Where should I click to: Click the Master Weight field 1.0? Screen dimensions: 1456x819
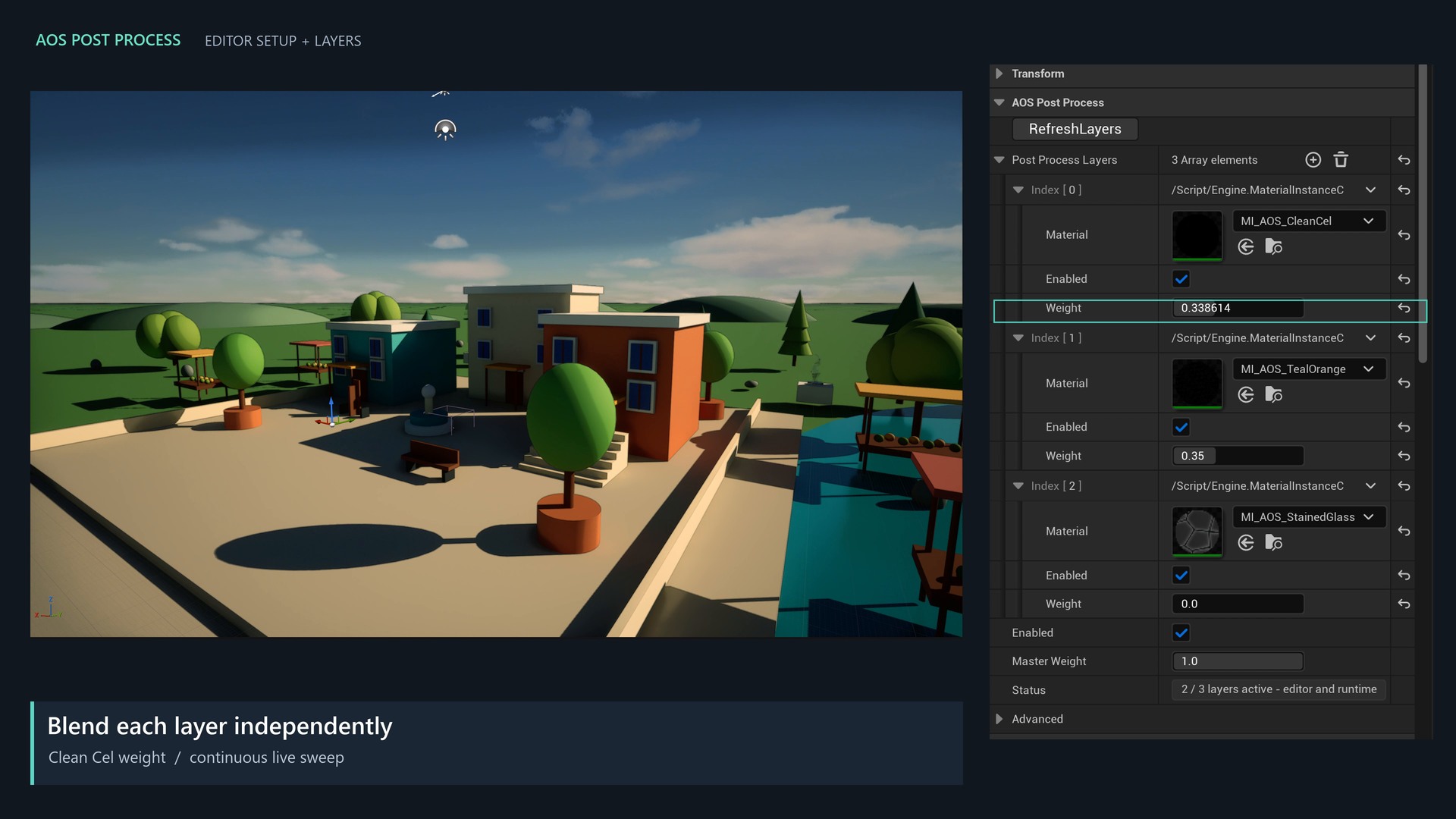1238,661
